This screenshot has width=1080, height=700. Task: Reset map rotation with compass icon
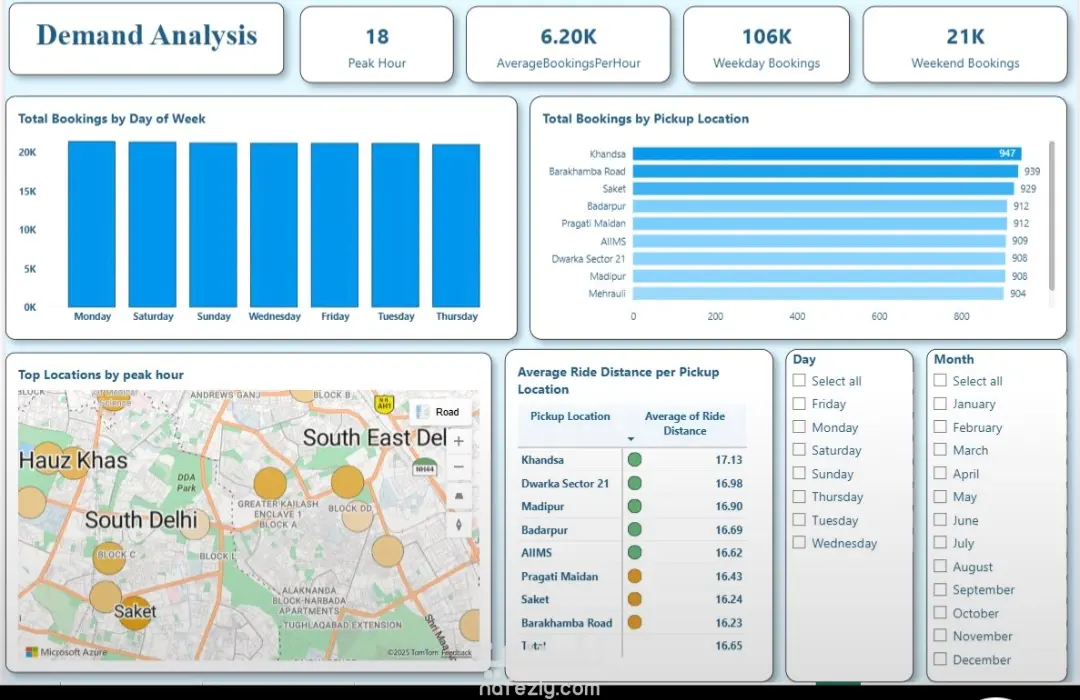(459, 525)
